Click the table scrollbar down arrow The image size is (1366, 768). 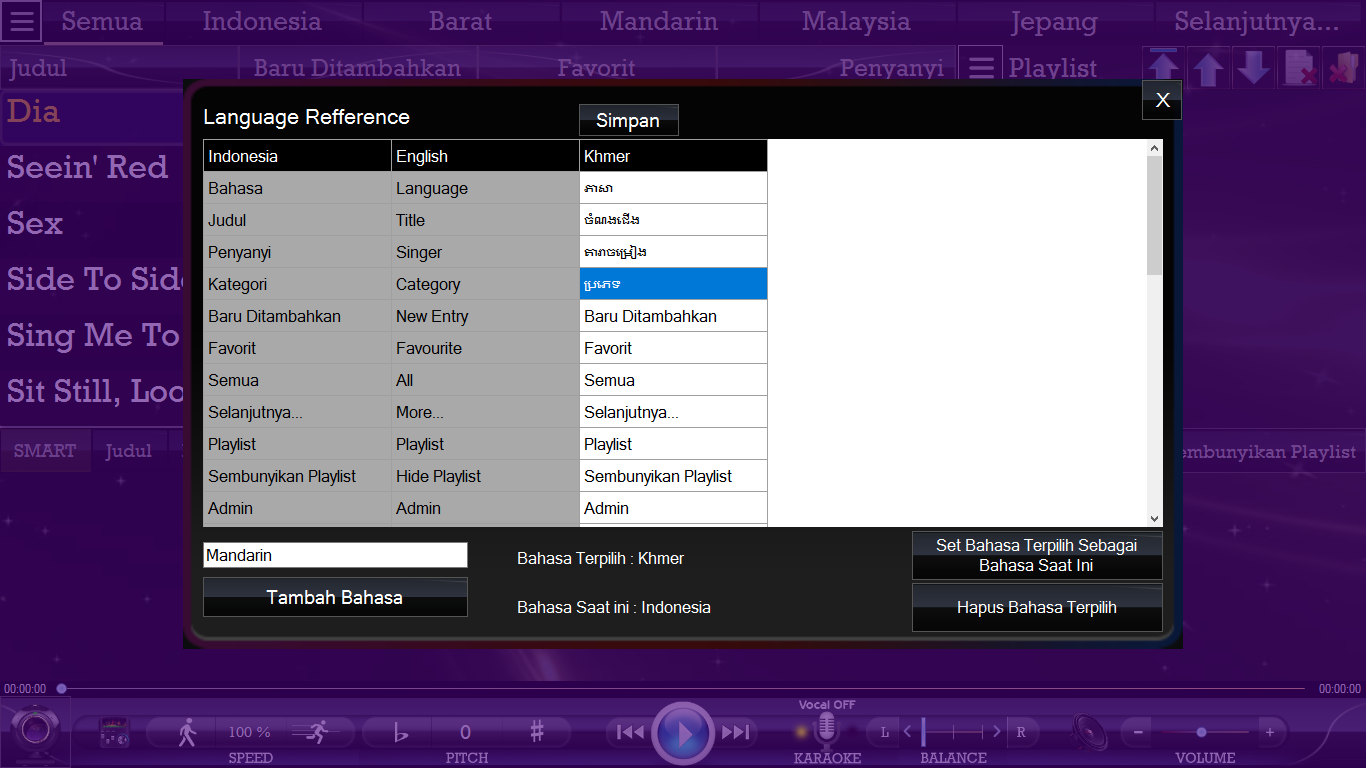click(1155, 519)
